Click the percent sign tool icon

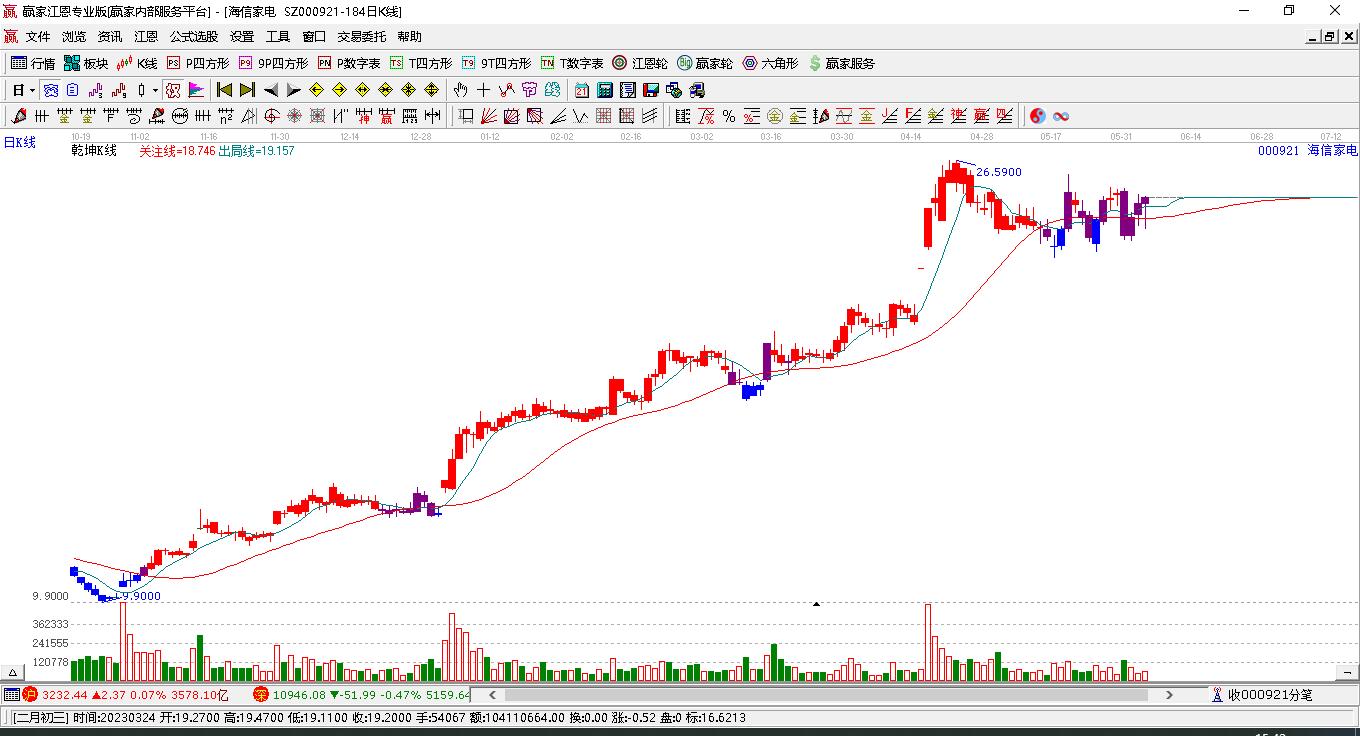729,116
